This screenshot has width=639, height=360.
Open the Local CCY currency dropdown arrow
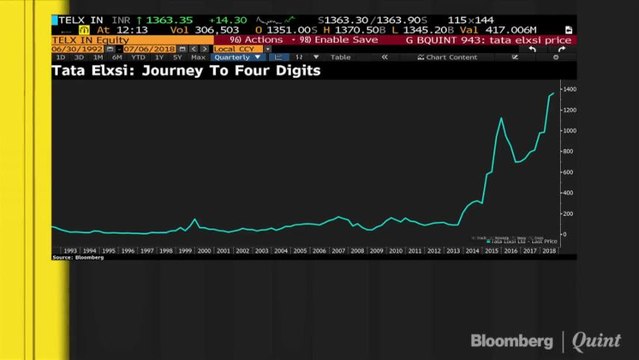(x=268, y=49)
